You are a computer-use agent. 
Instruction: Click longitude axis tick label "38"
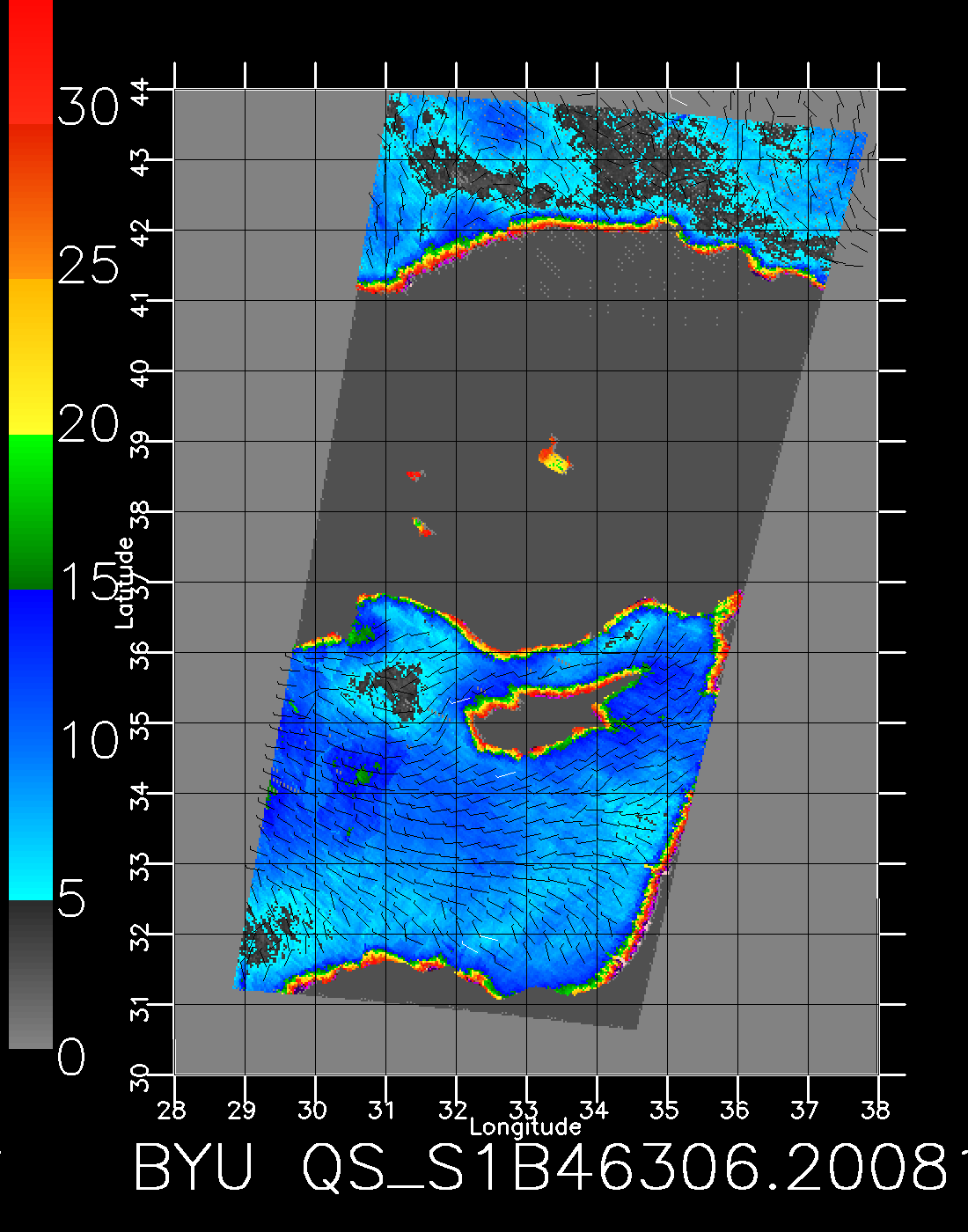coord(876,1109)
